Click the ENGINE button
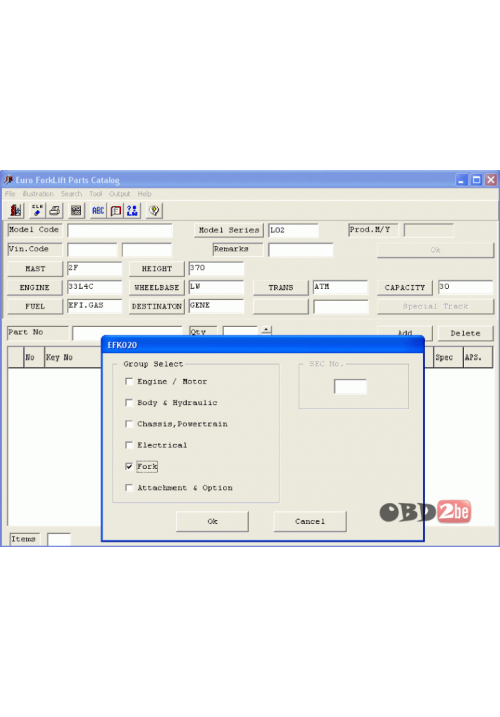 tap(35, 288)
